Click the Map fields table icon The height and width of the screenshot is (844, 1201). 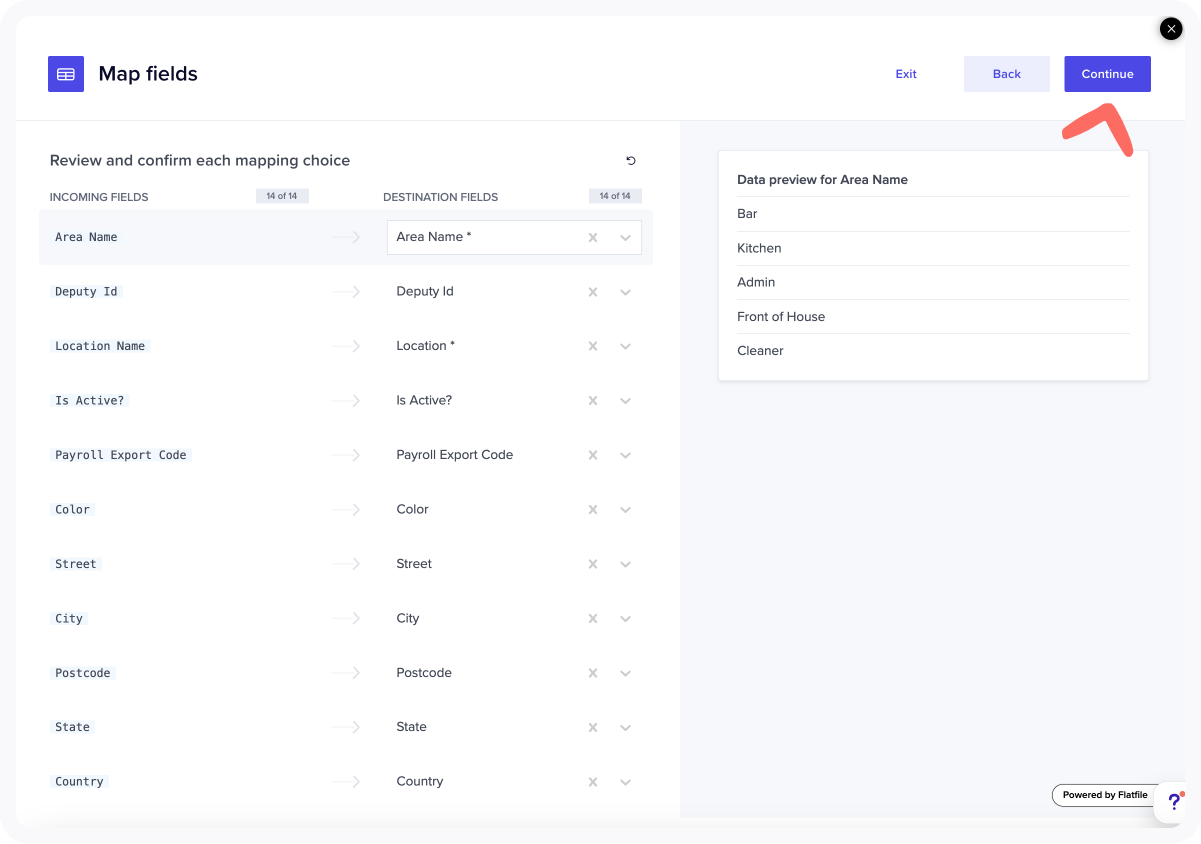66,74
